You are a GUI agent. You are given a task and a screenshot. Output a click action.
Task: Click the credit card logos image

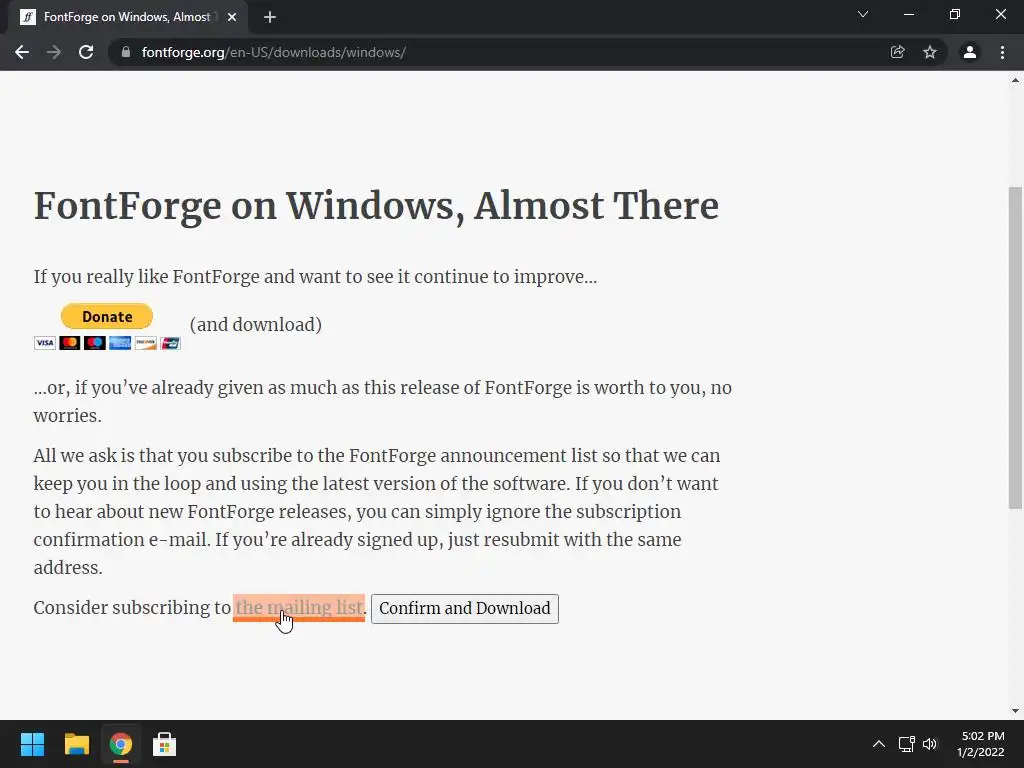107,343
